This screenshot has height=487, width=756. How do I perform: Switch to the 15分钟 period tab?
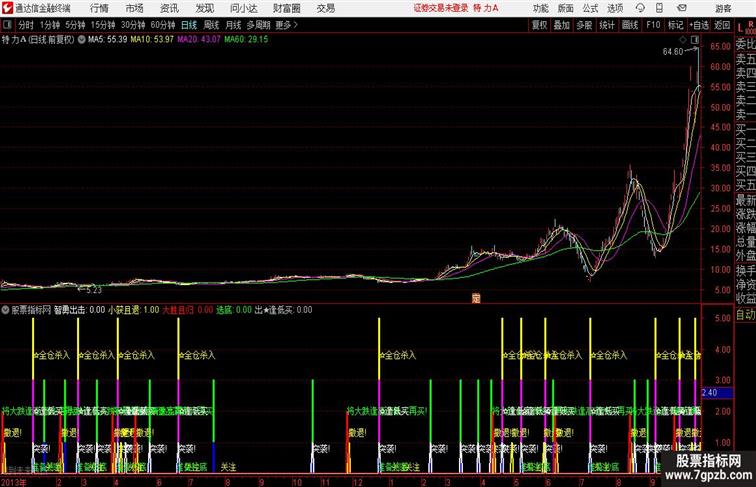(x=103, y=25)
